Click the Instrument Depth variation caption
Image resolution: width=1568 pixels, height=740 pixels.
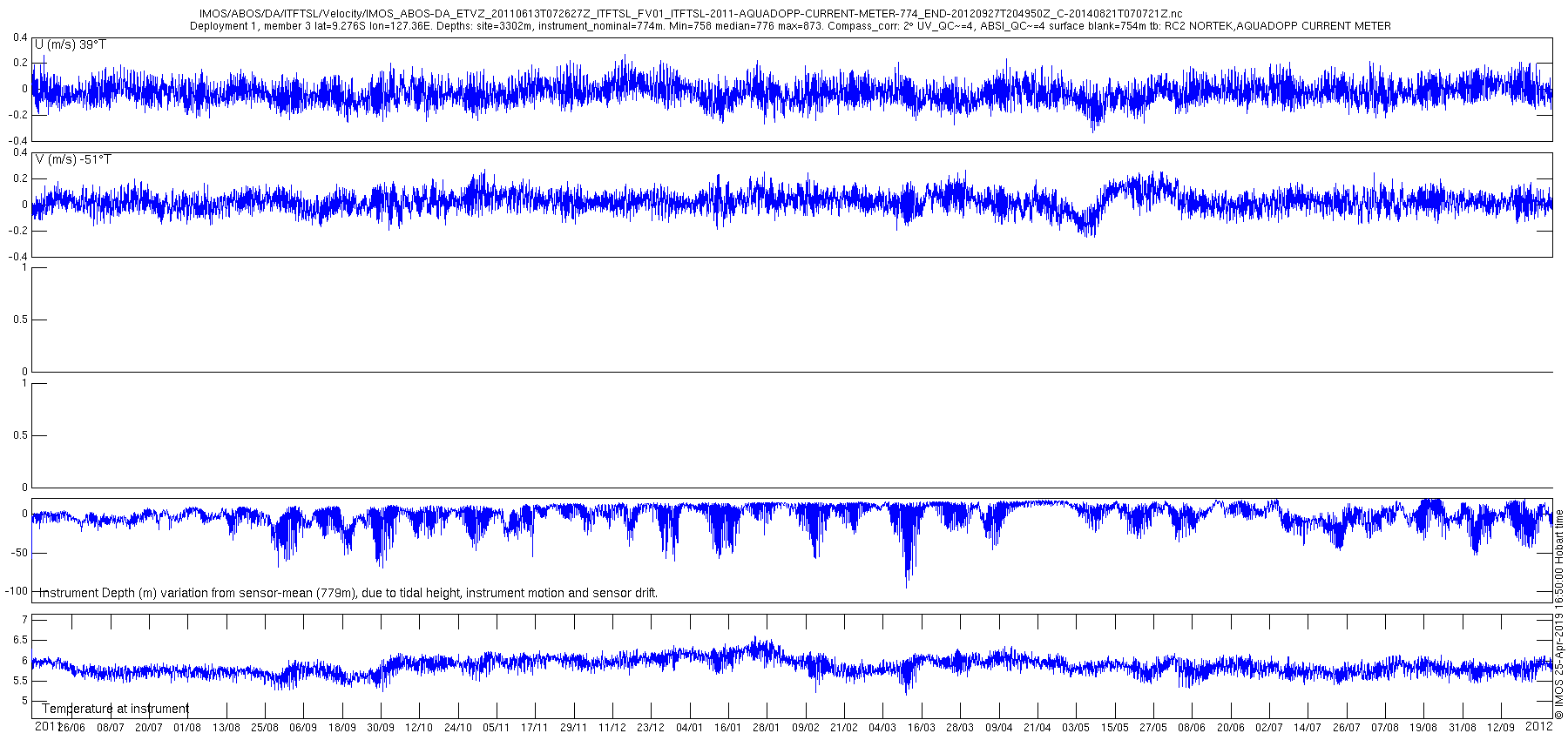click(x=348, y=593)
